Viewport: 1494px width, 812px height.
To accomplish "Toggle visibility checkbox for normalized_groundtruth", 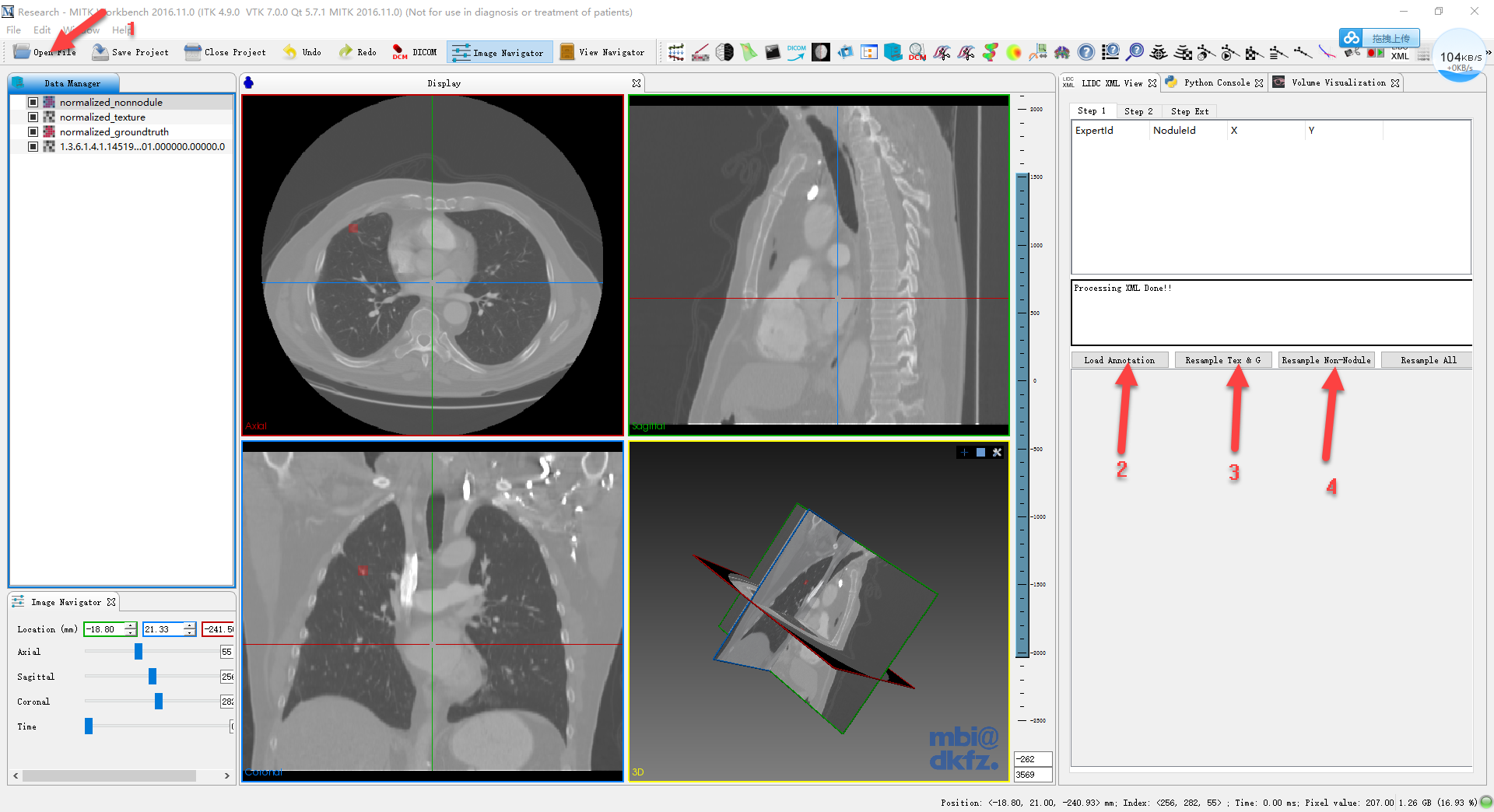I will coord(33,131).
